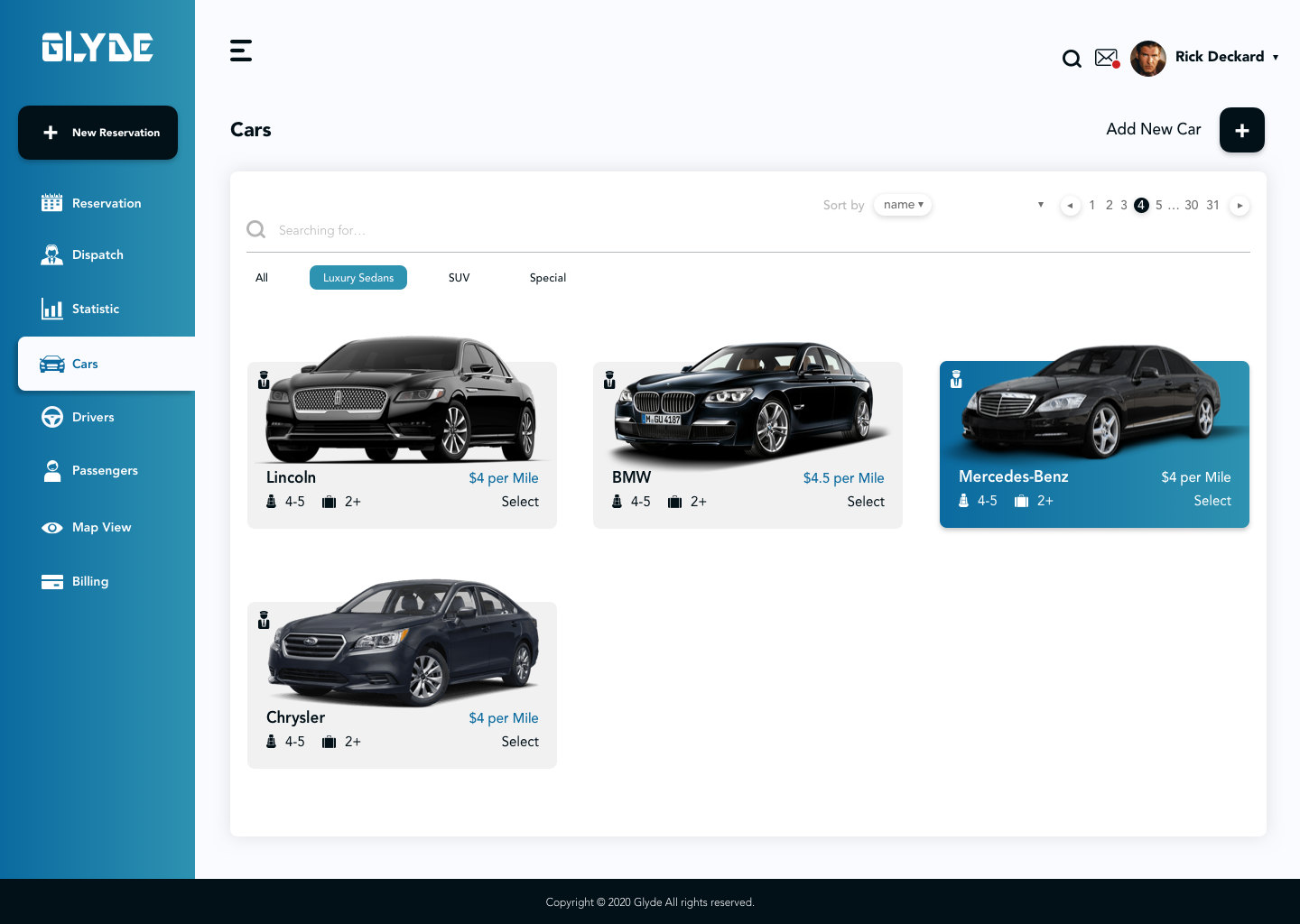Open Billing in the sidebar
1300x924 pixels.
click(75, 581)
